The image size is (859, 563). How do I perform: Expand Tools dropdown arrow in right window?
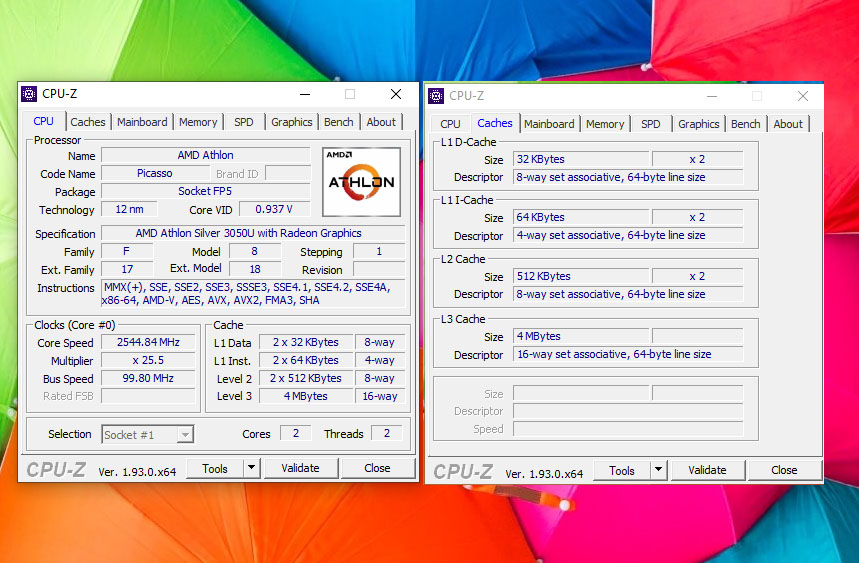coord(658,470)
